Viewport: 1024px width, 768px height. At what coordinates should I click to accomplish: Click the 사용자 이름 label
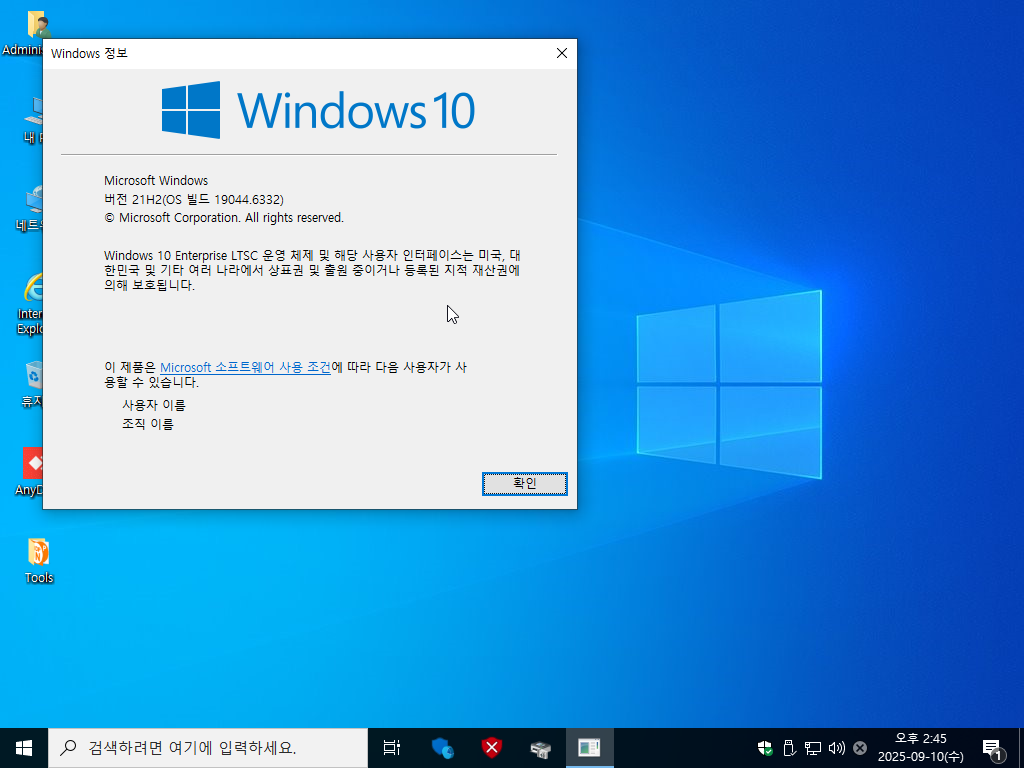(153, 405)
